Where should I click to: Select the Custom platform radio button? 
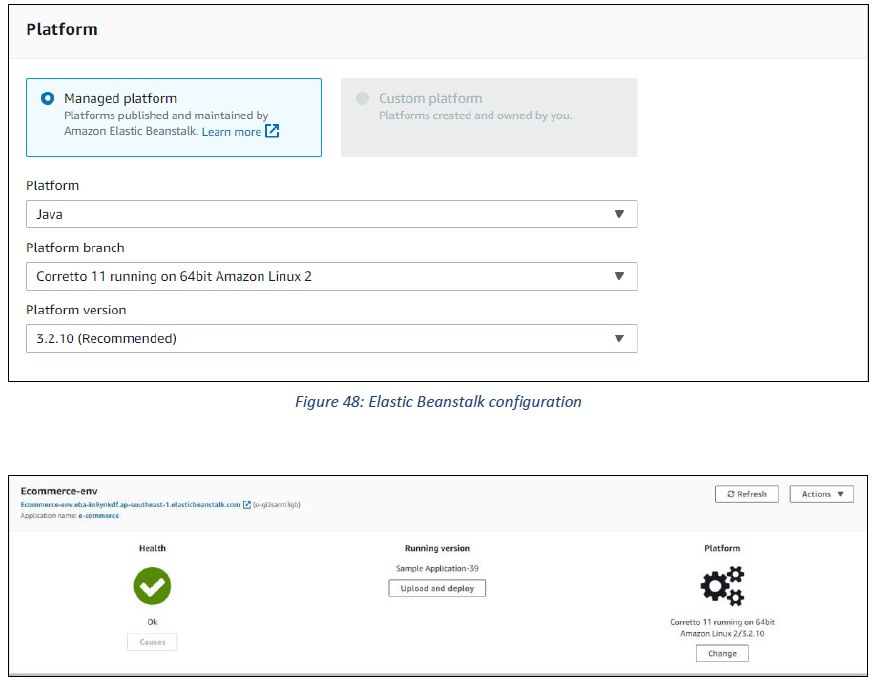[x=363, y=99]
